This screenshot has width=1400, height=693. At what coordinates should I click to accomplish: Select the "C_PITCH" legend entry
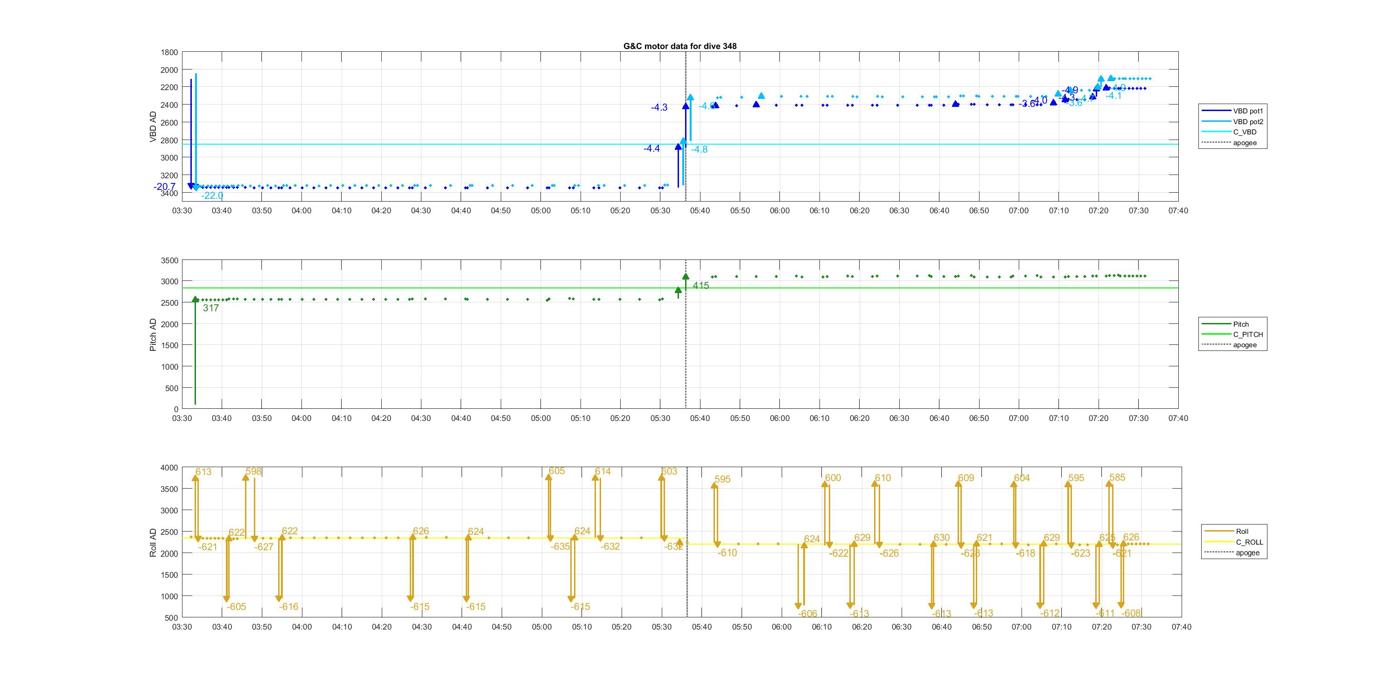click(x=1232, y=334)
